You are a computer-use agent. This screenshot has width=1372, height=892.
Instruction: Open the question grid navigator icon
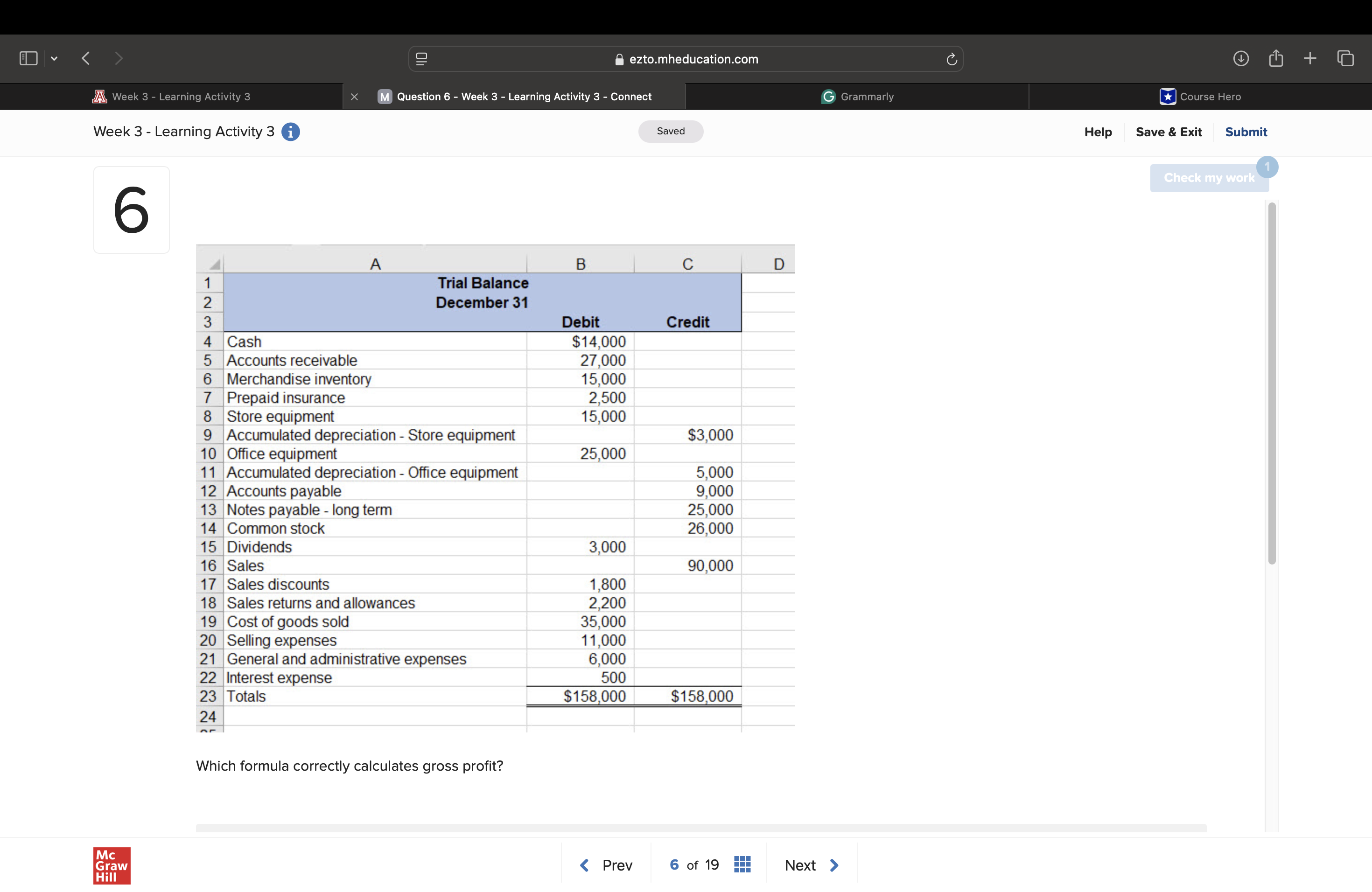[742, 864]
